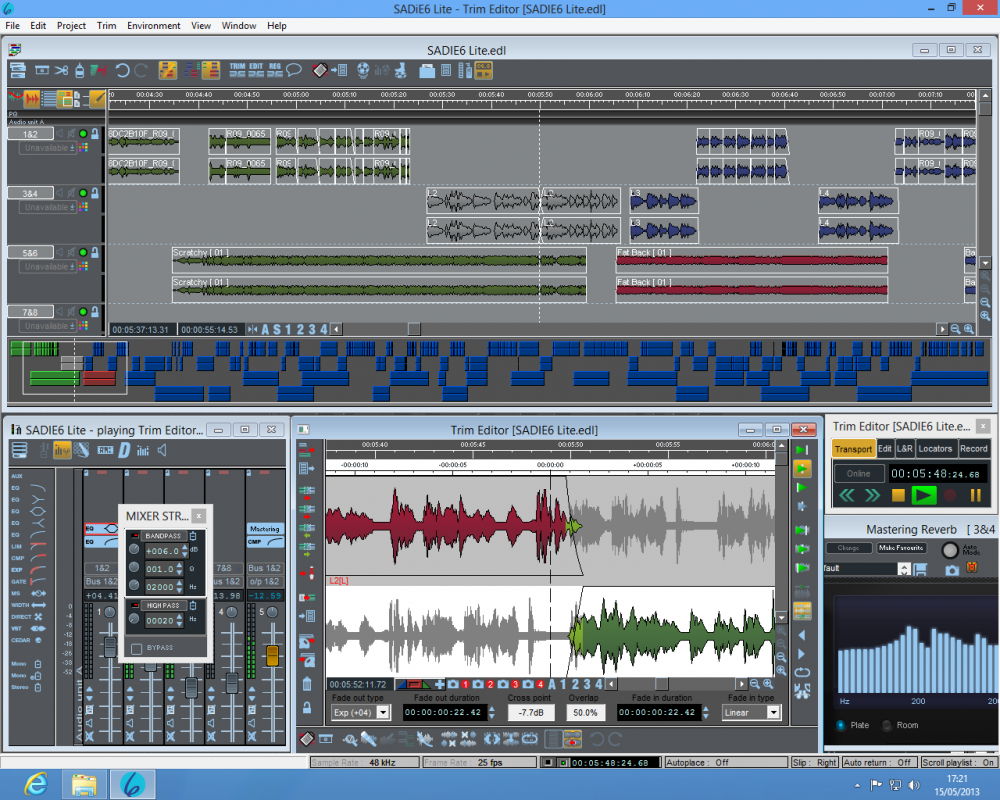Click the volume icon in system tray

pos(914,785)
